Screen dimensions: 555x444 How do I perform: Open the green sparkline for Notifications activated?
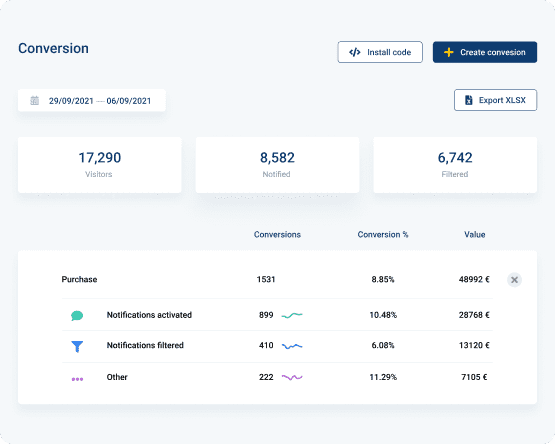pyautogui.click(x=292, y=315)
